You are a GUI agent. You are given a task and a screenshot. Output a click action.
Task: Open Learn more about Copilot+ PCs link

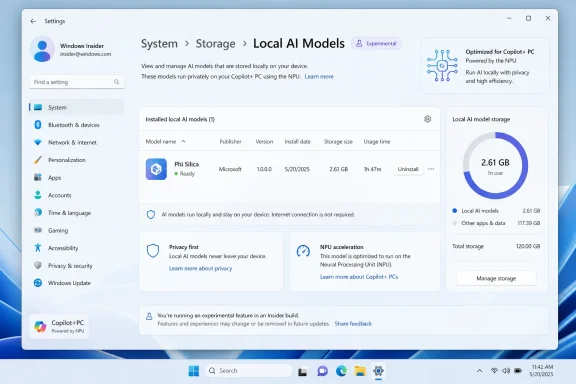click(359, 277)
